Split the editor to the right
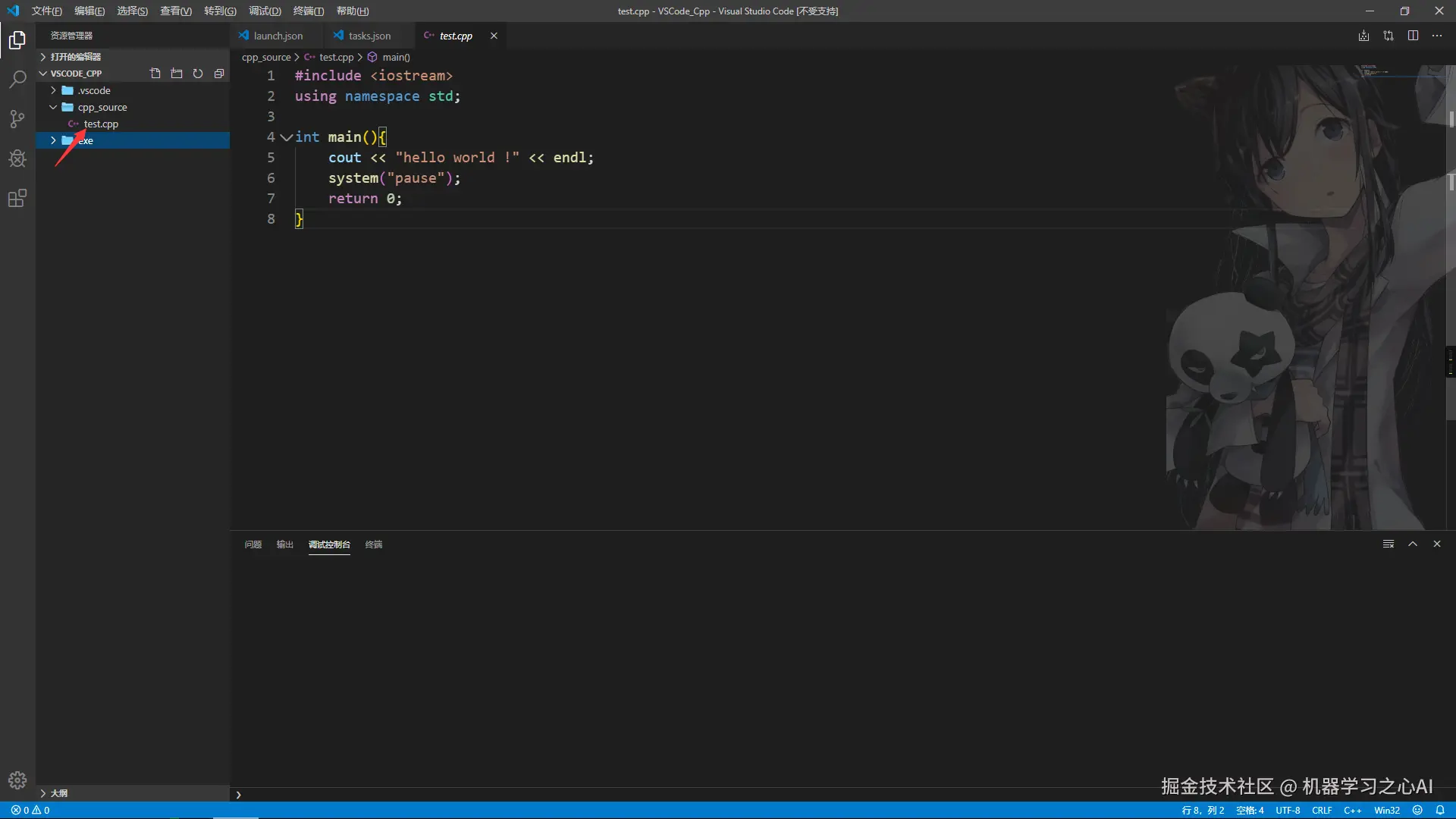Image resolution: width=1456 pixels, height=819 pixels. (x=1413, y=36)
